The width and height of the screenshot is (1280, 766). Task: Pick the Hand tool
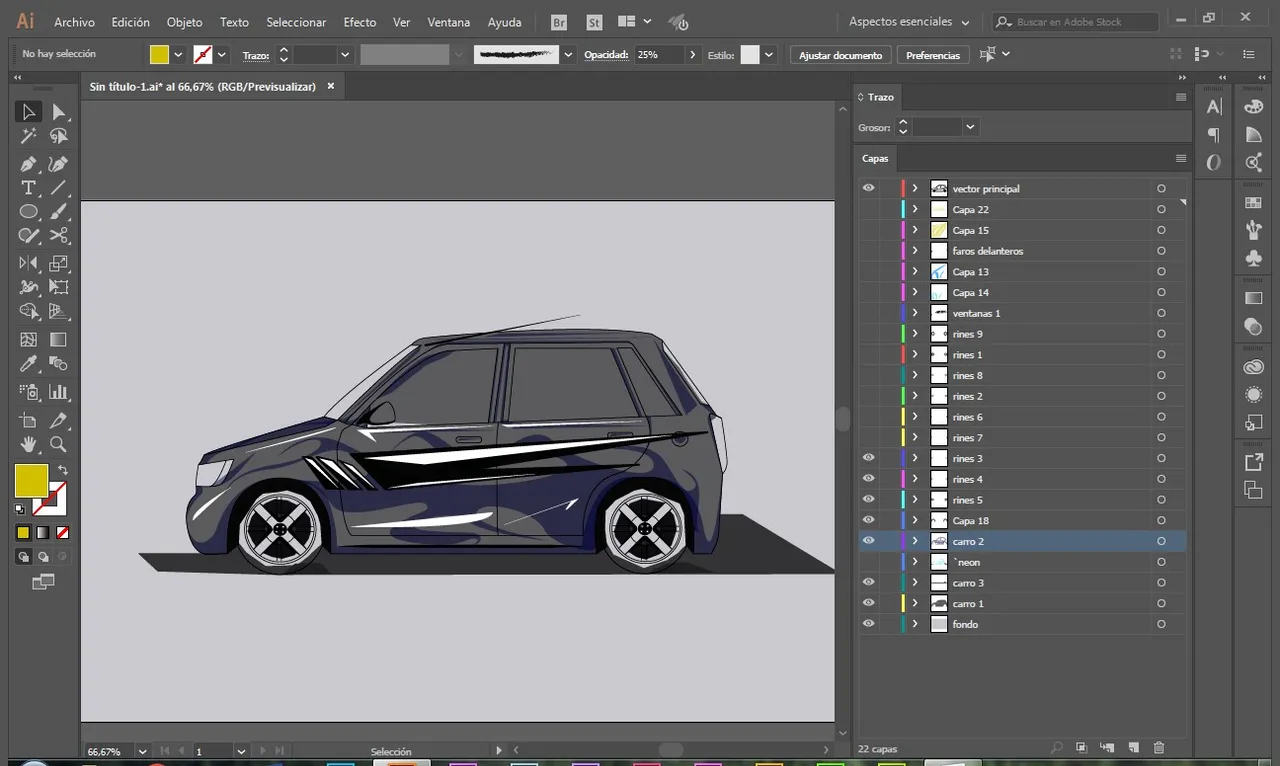[x=28, y=444]
